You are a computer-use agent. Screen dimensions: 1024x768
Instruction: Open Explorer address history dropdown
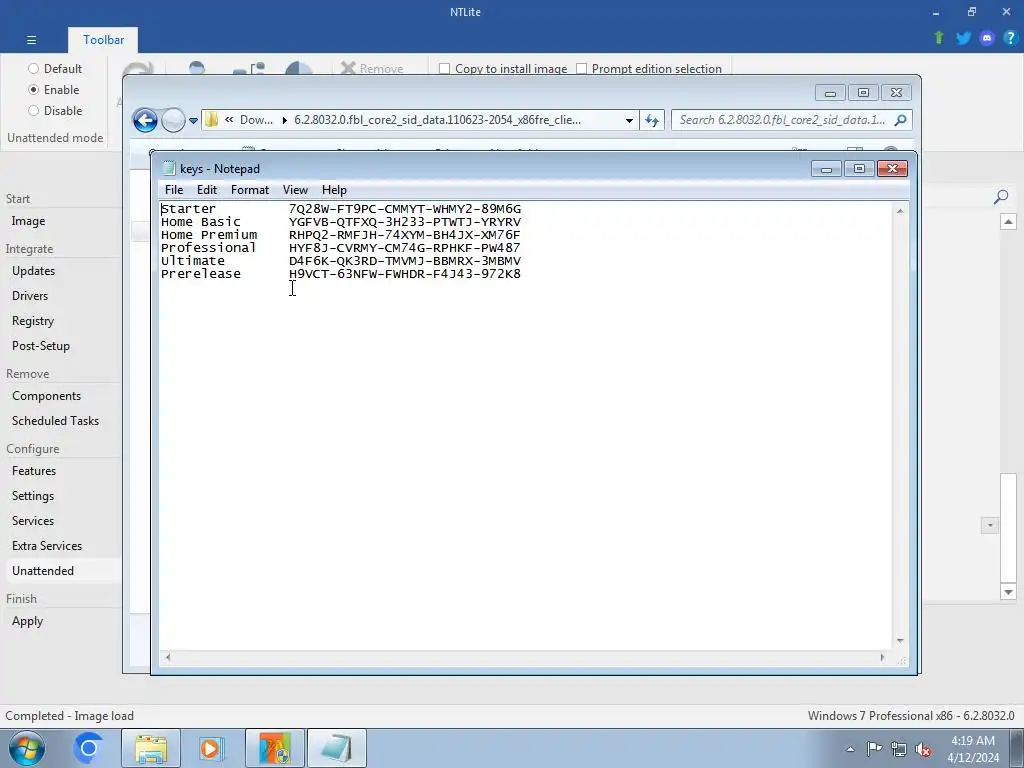point(629,120)
